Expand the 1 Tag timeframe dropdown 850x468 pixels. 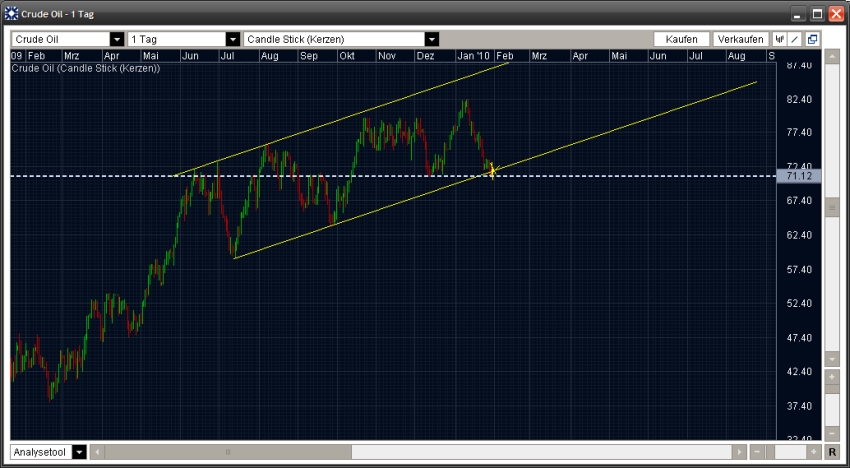[x=183, y=40]
